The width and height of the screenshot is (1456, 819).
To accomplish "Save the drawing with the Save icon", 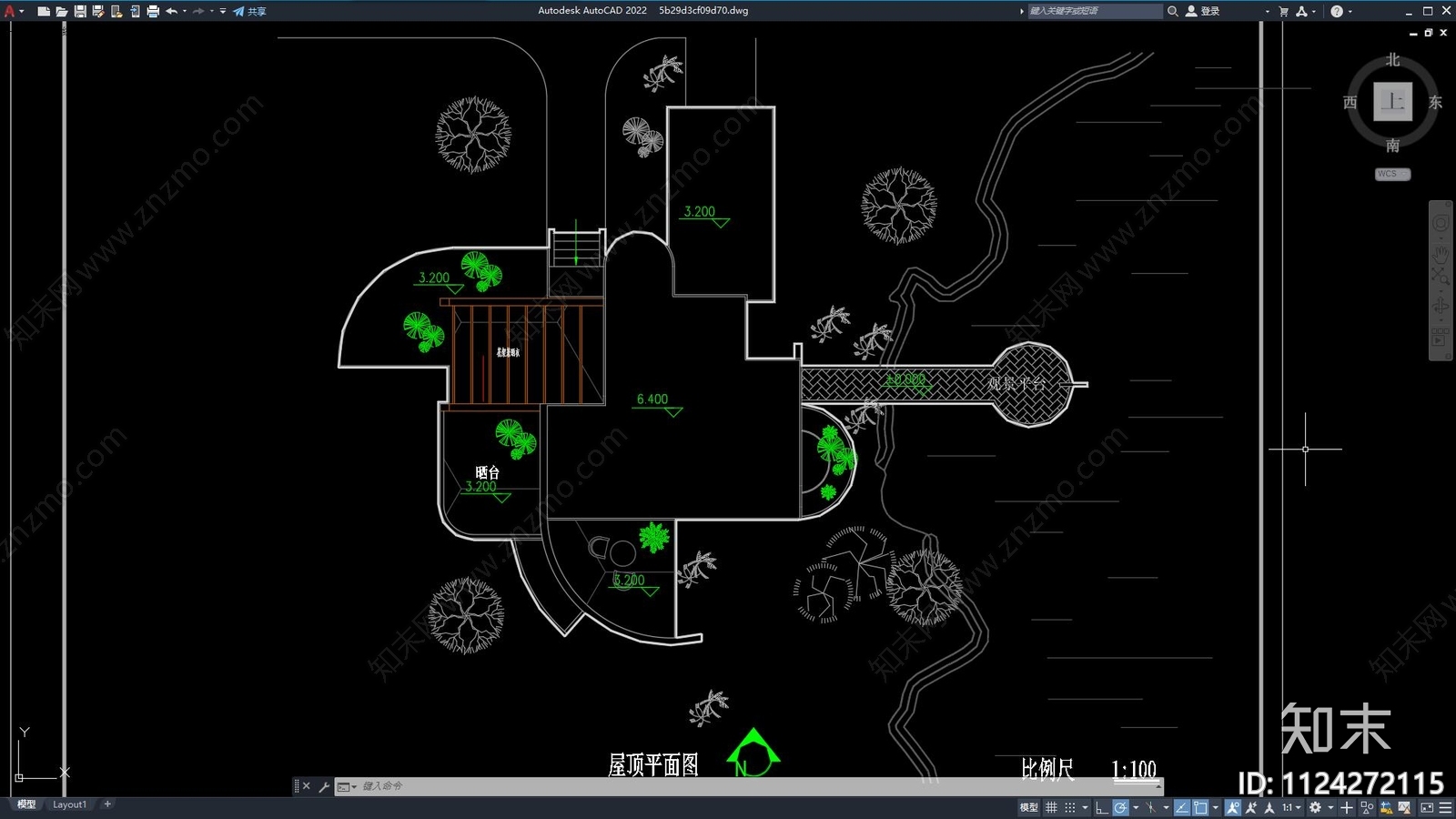I will [x=80, y=11].
